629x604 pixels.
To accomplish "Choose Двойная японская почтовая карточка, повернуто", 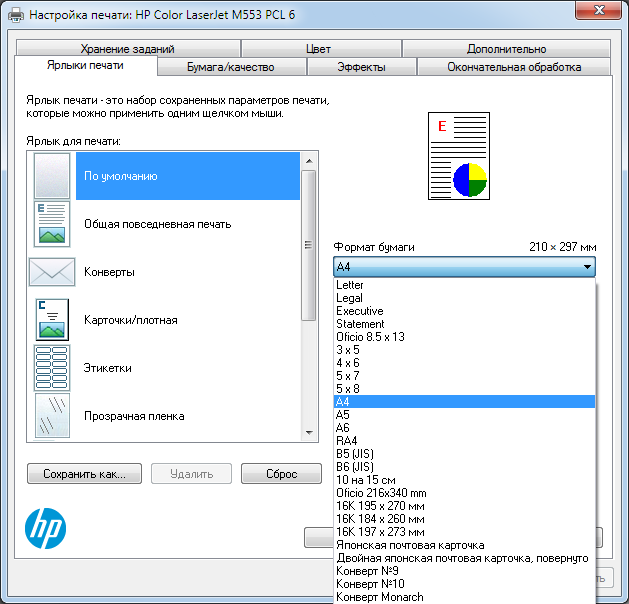I will [x=464, y=557].
